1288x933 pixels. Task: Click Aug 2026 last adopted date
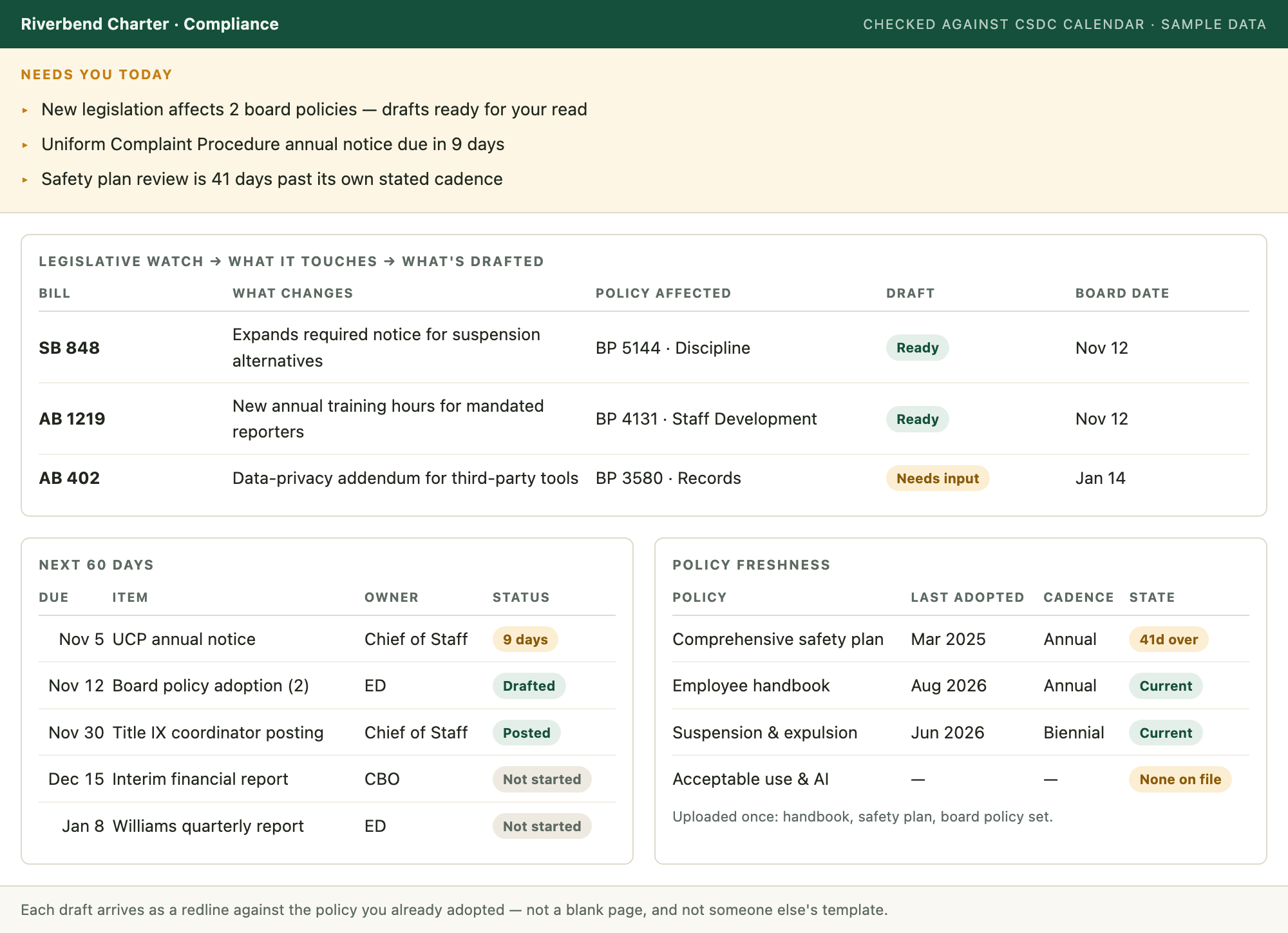point(949,686)
